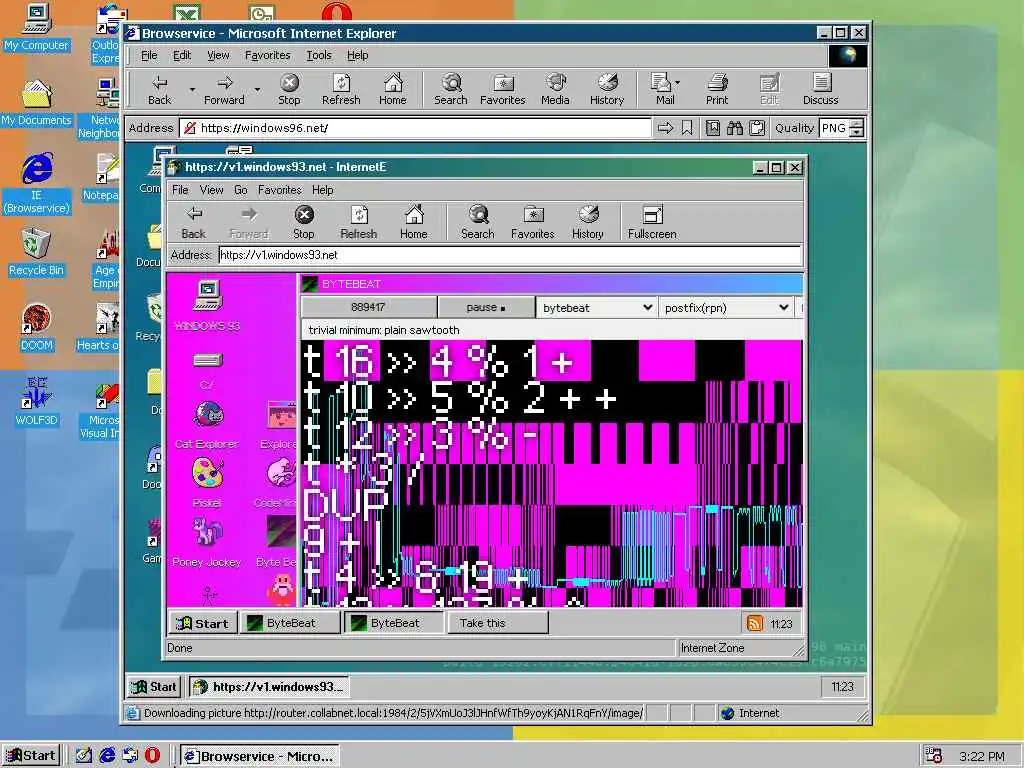The height and width of the screenshot is (768, 1024).
Task: Click the binoculars find icon
Action: (735, 128)
